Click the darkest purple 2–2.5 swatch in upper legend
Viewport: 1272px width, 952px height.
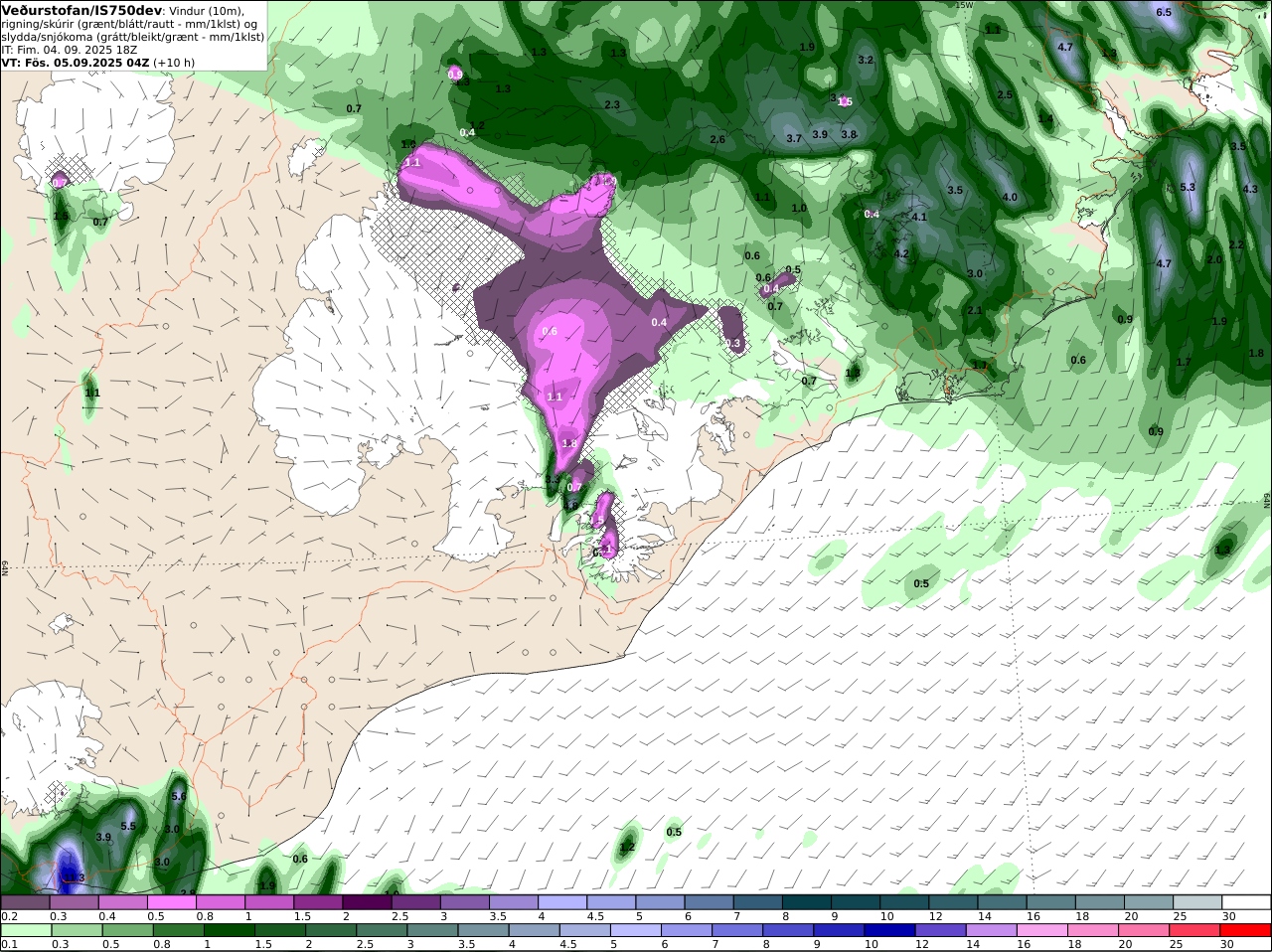pos(368,902)
